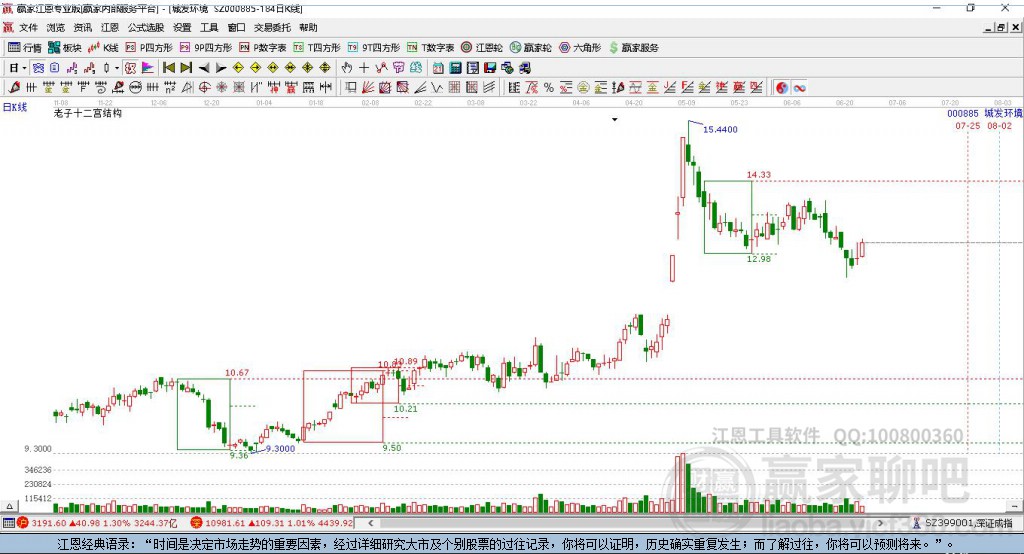Click the upward triangle at volume panel left
The width and height of the screenshot is (1024, 554).
[x=9, y=506]
